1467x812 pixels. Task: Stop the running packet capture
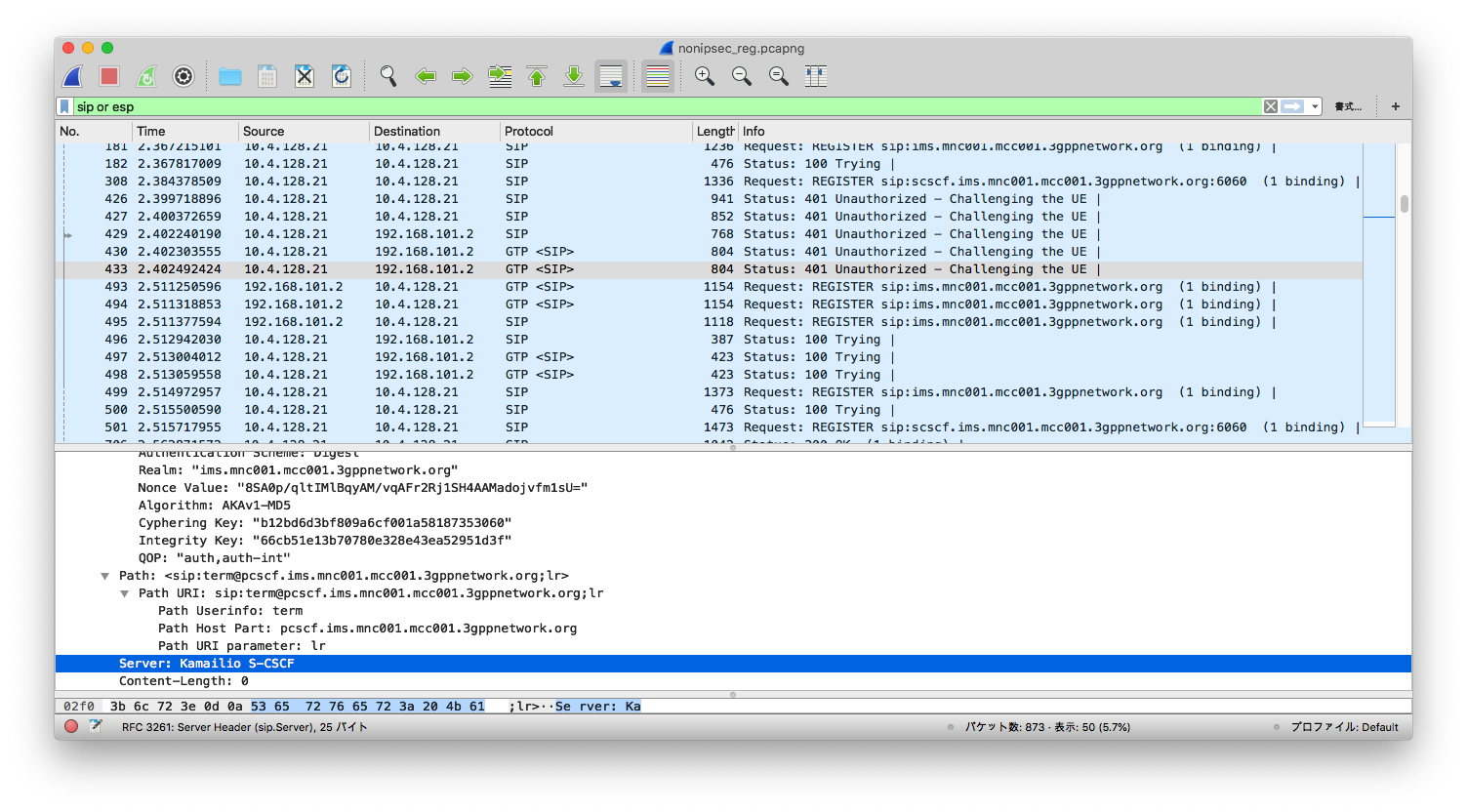pos(109,76)
